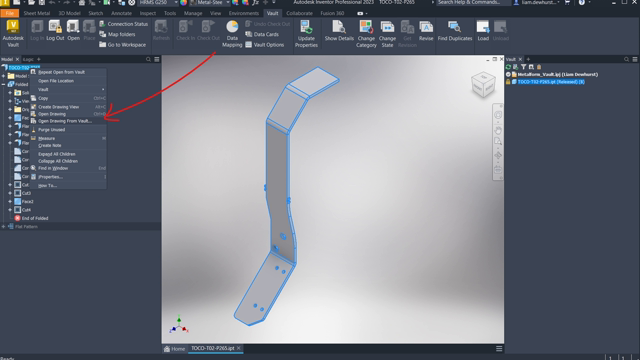Image resolution: width=640 pixels, height=360 pixels.
Task: Select Purge Unused from context menu
Action: pos(68,130)
